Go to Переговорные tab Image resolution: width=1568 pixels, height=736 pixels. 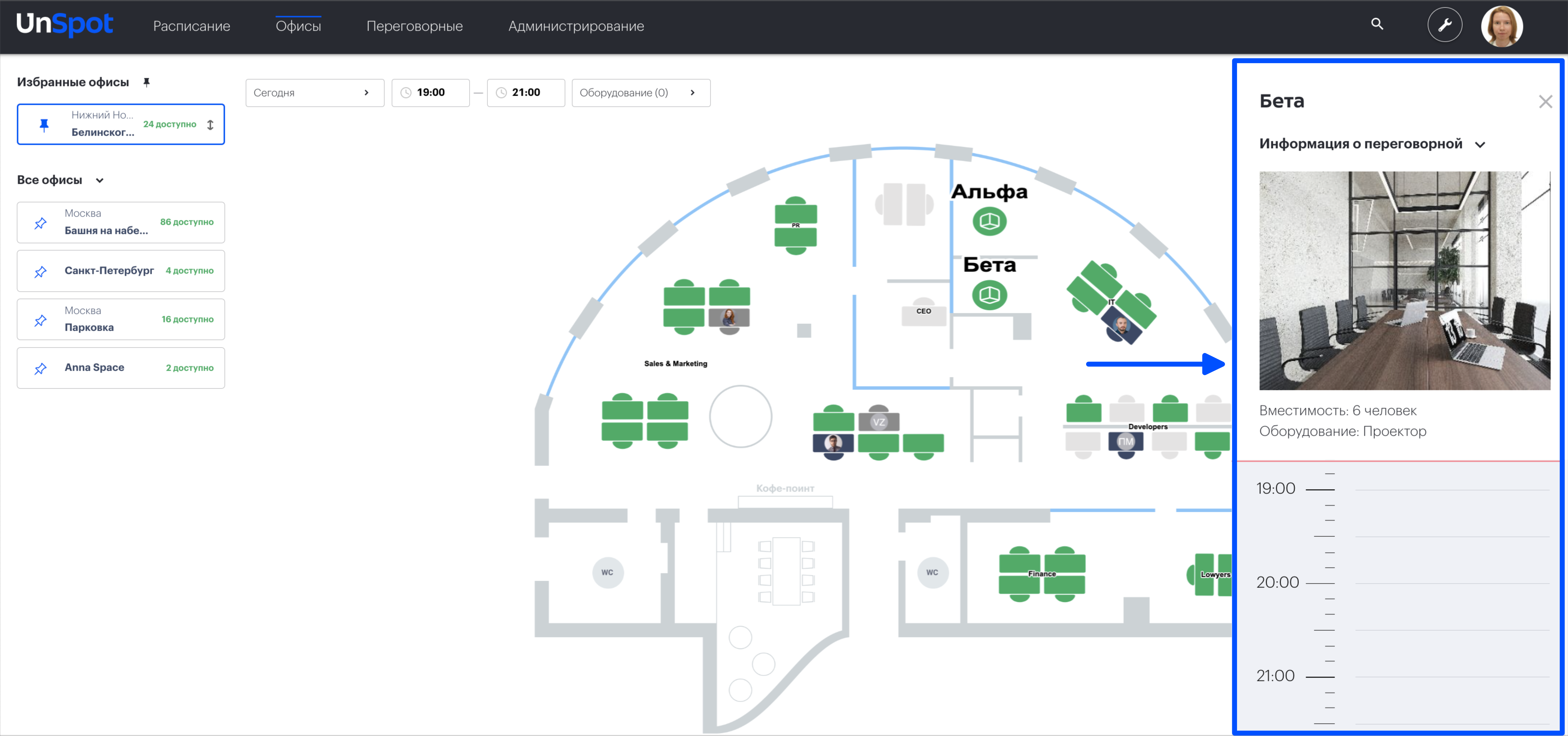tap(414, 26)
